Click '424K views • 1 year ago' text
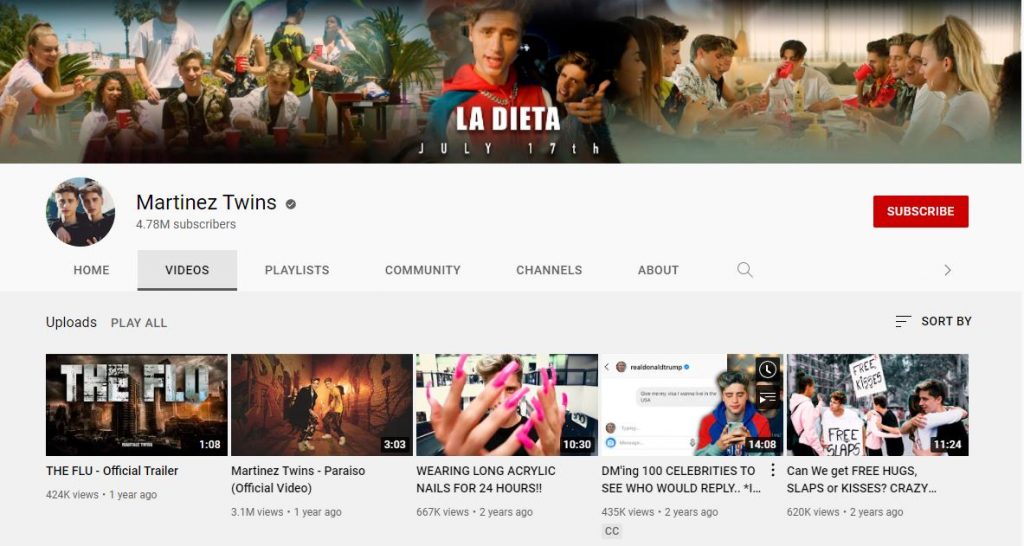The height and width of the screenshot is (546, 1024). point(101,495)
